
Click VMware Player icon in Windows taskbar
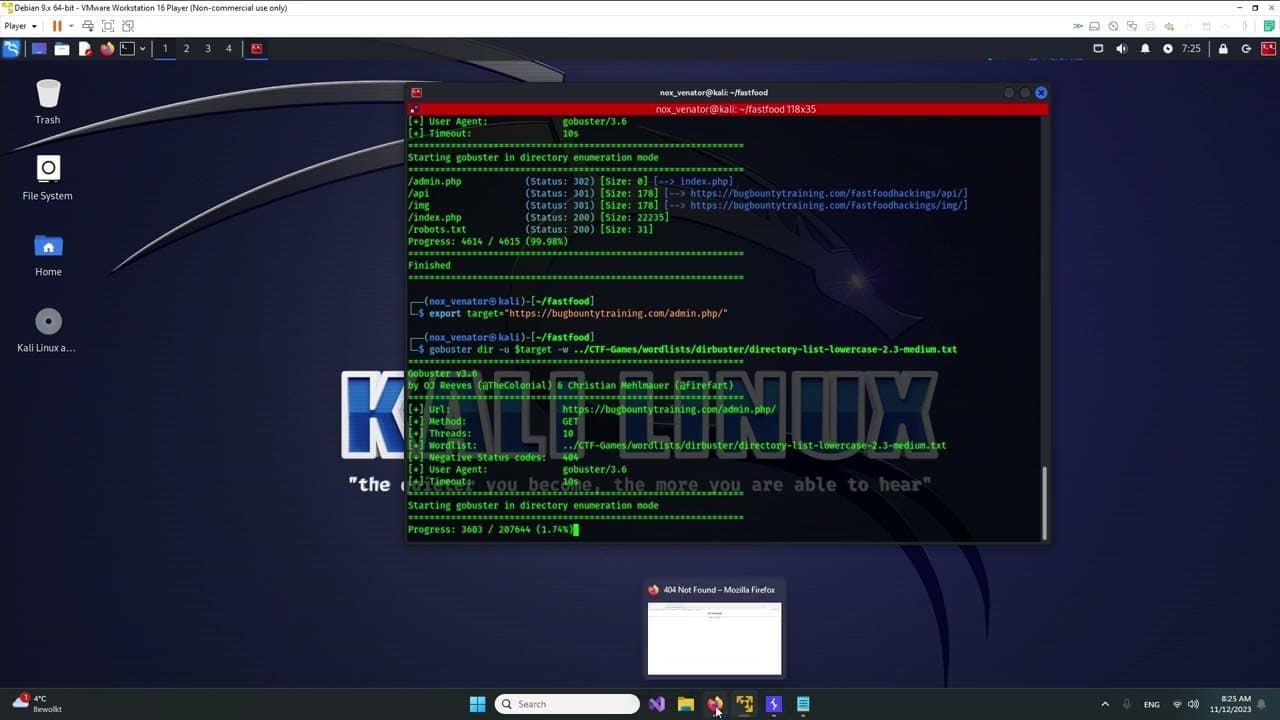[x=744, y=704]
